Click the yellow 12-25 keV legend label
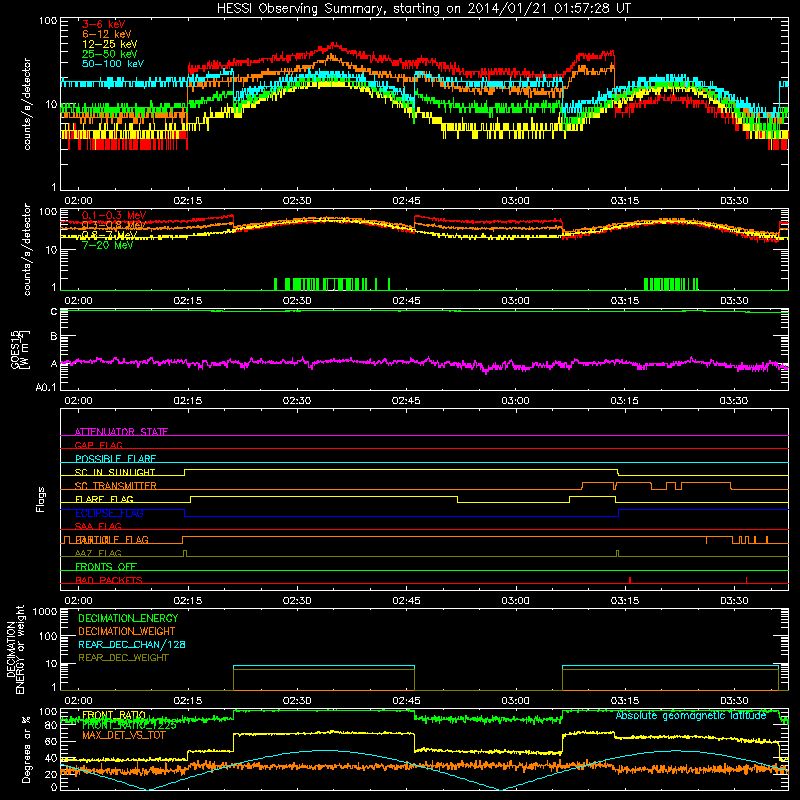Screen dimensions: 800x800 point(110,44)
